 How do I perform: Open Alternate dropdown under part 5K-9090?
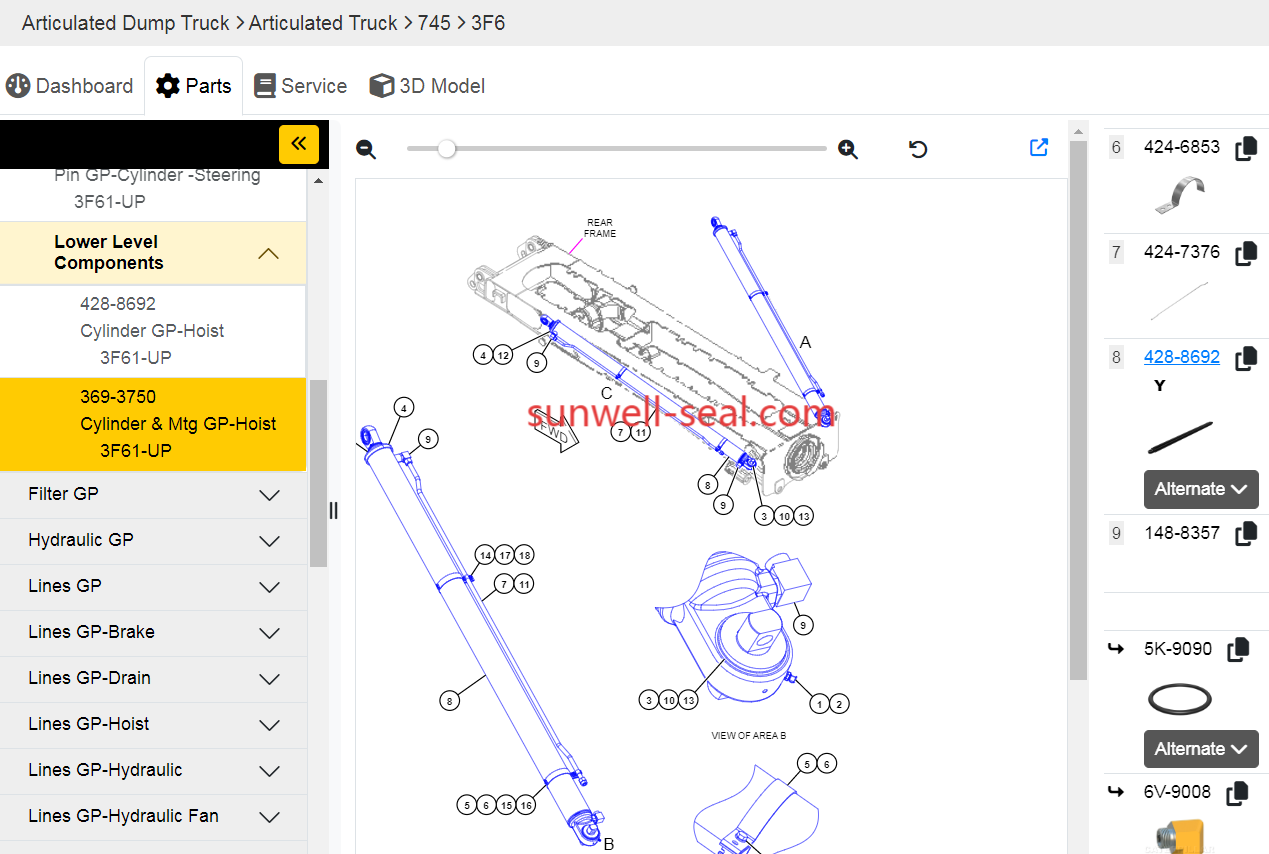pos(1200,749)
